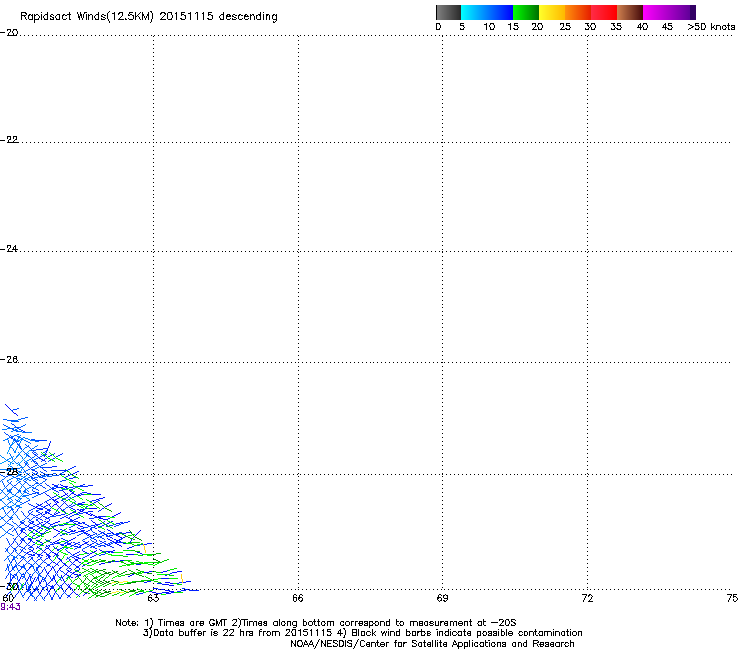Click the 'Times are GMT' note line
The image size is (740, 650).
316,623
